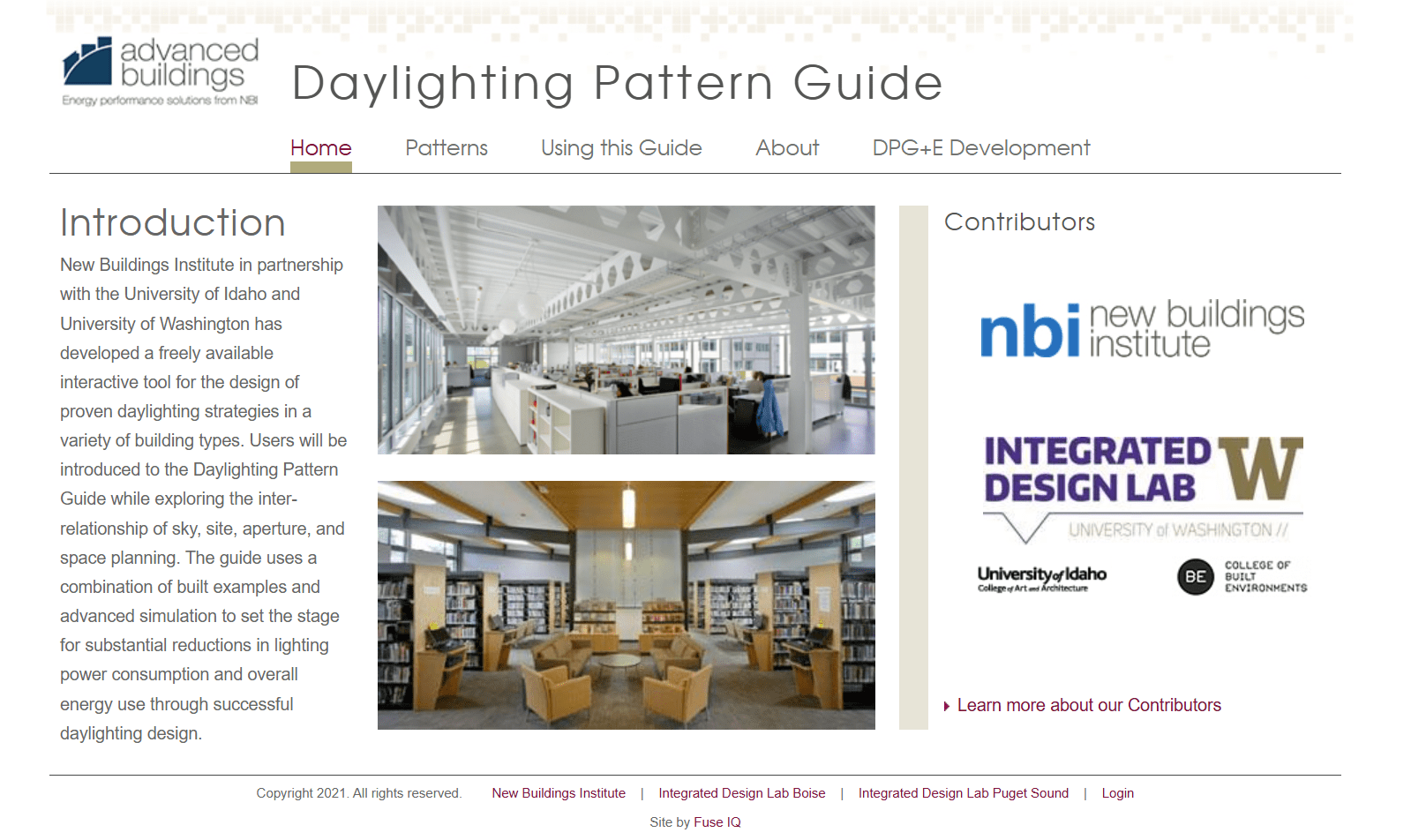Screen dimensions: 1426x840
Task: Open the Patterns menu item
Action: point(447,148)
